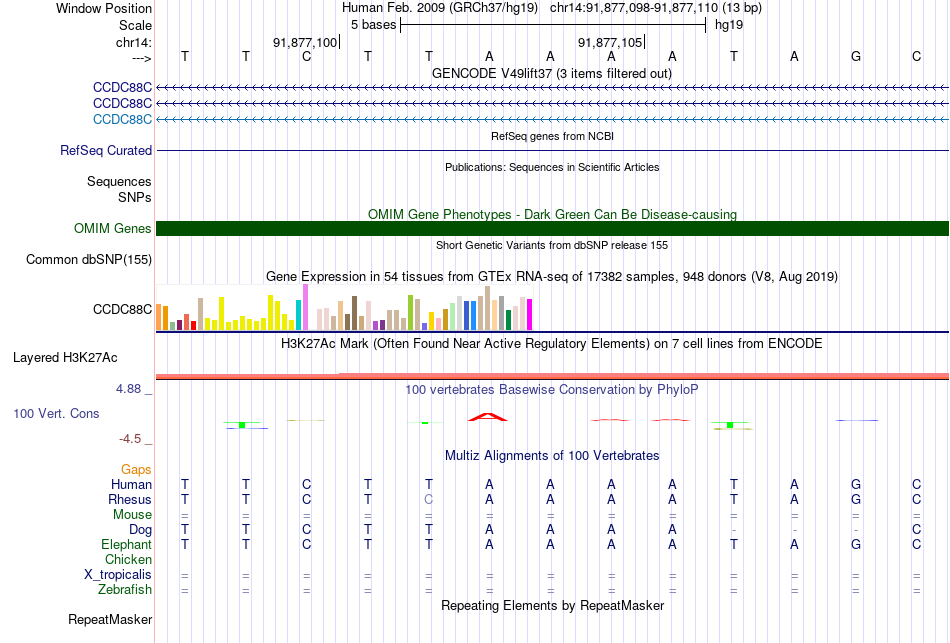Click the RepeatMasker track label
The image size is (950, 643).
point(110,619)
